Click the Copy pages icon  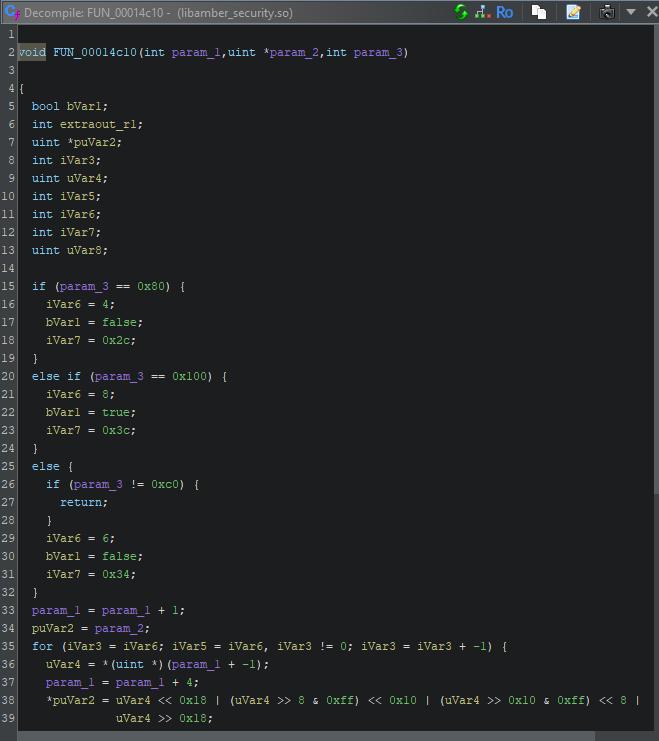(x=538, y=12)
